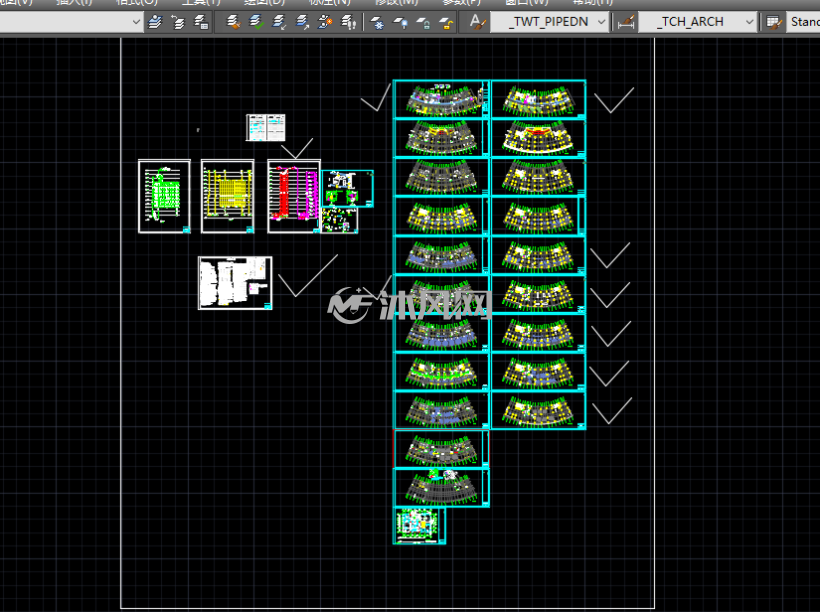Open the Dimension Style manager icon
The width and height of the screenshot is (820, 612).
pos(626,22)
